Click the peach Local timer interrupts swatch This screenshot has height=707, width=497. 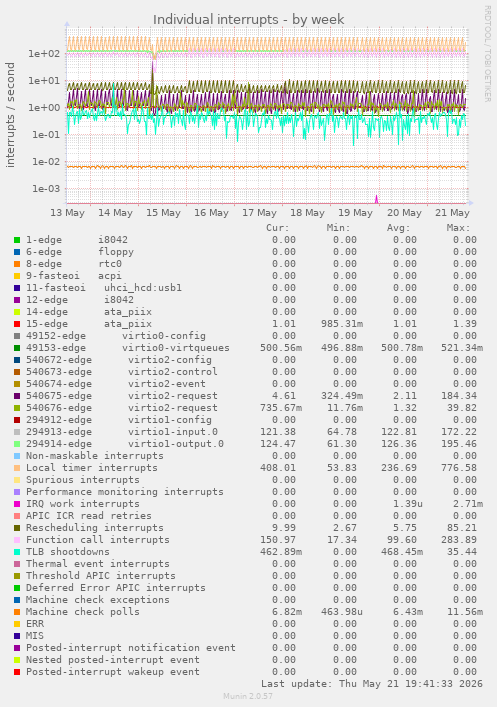click(x=17, y=468)
